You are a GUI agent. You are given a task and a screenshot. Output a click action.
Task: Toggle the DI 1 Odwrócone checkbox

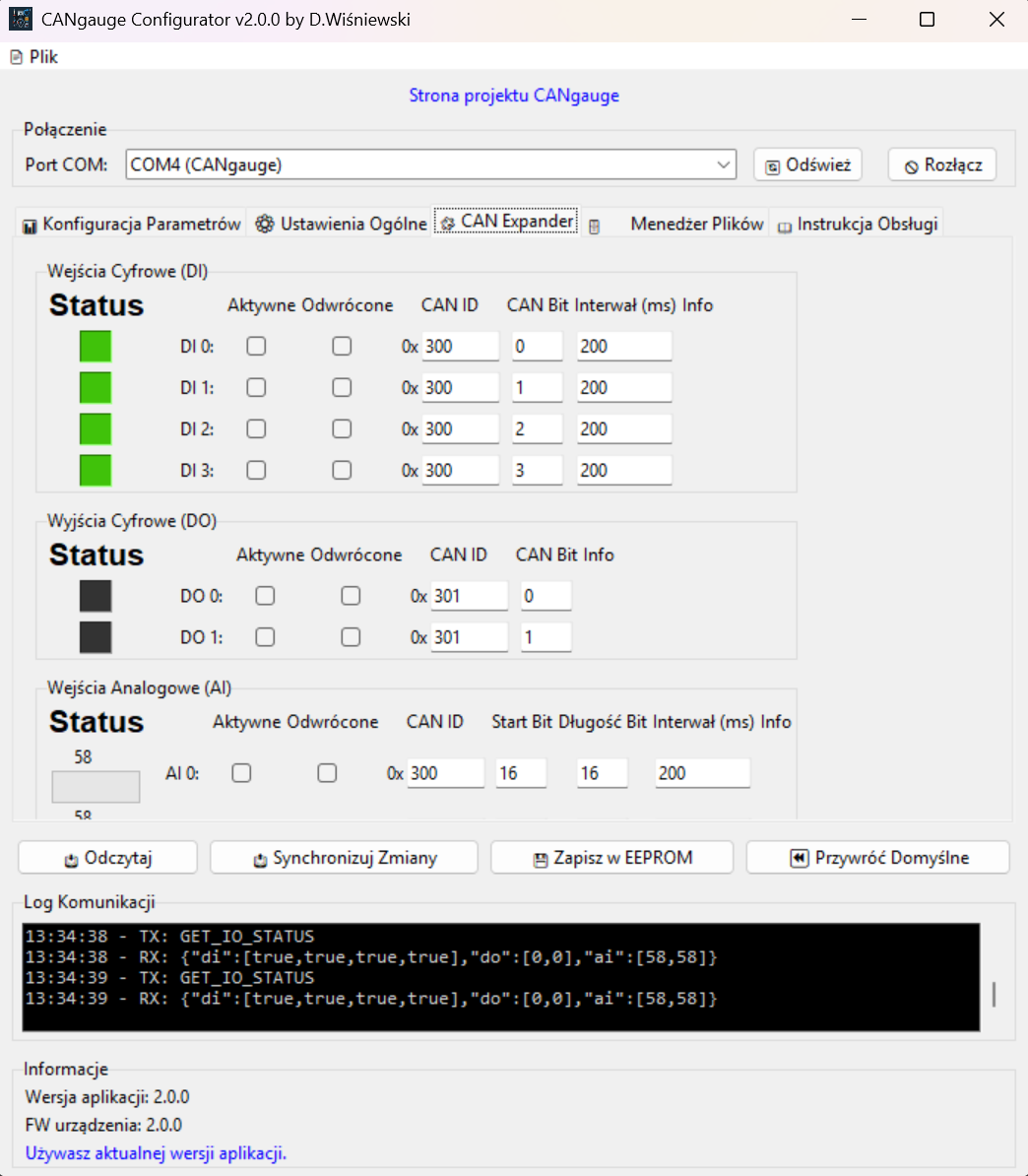click(x=342, y=388)
